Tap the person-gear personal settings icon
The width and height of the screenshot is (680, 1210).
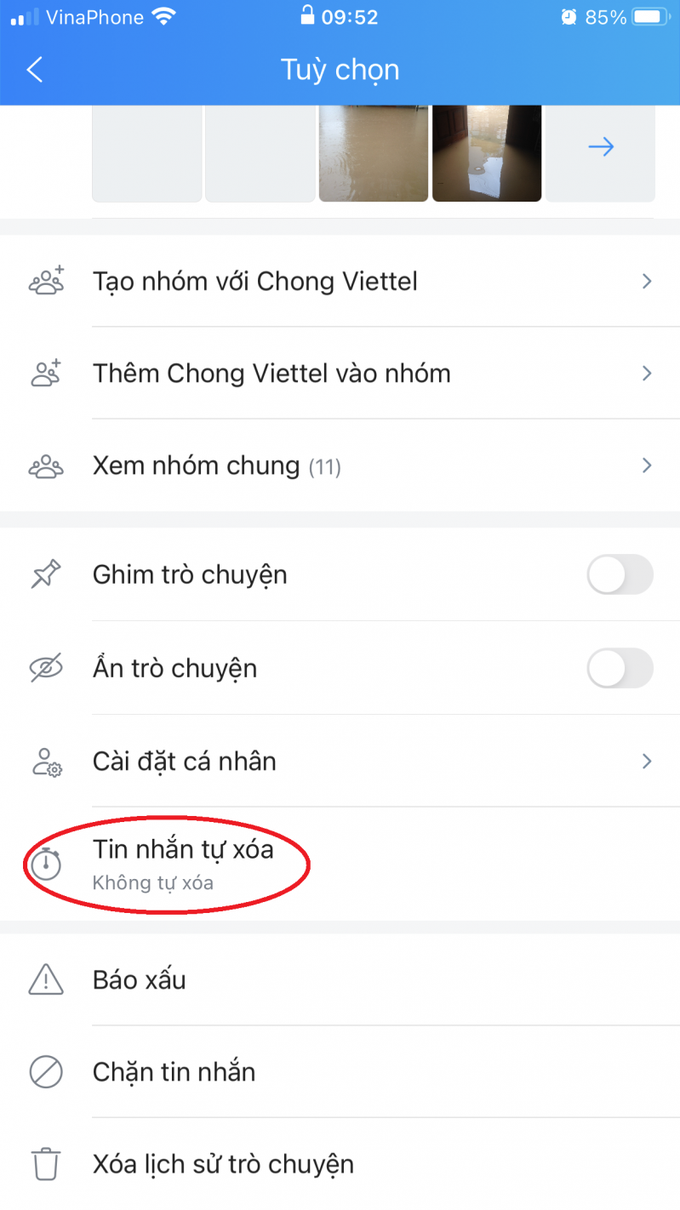pyautogui.click(x=46, y=761)
